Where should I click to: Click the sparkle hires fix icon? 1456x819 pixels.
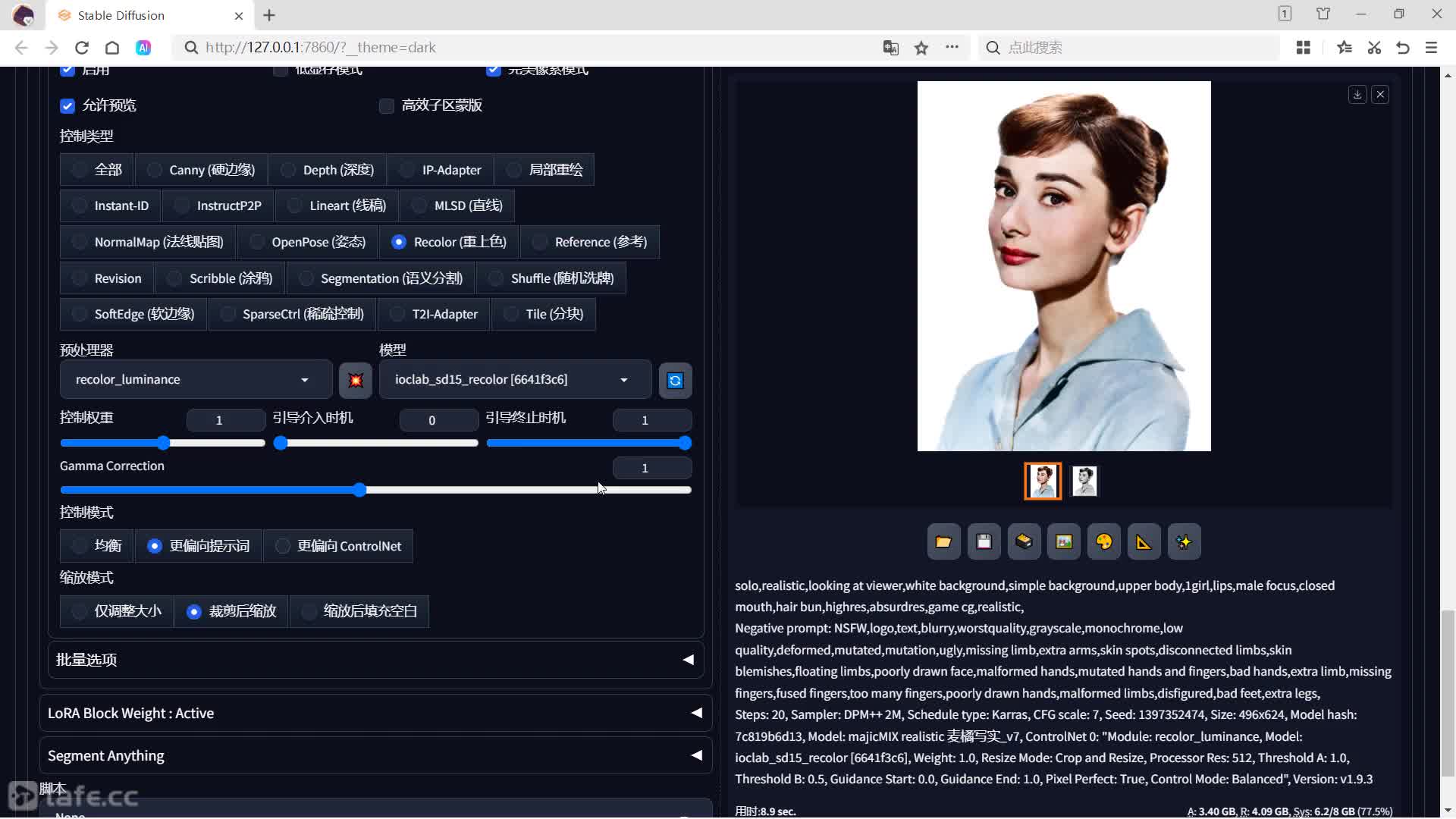click(1184, 541)
